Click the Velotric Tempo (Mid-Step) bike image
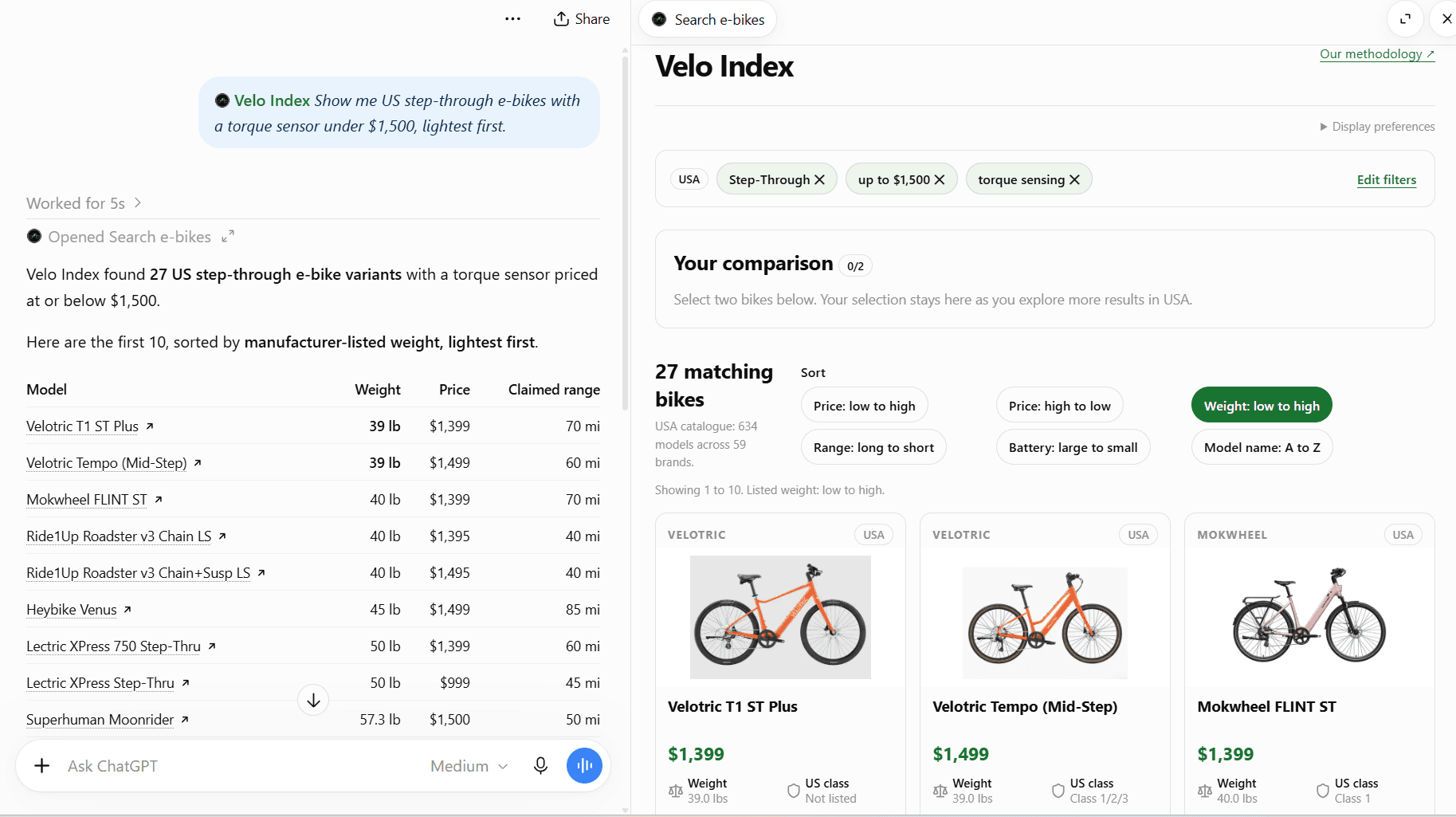 [1045, 623]
